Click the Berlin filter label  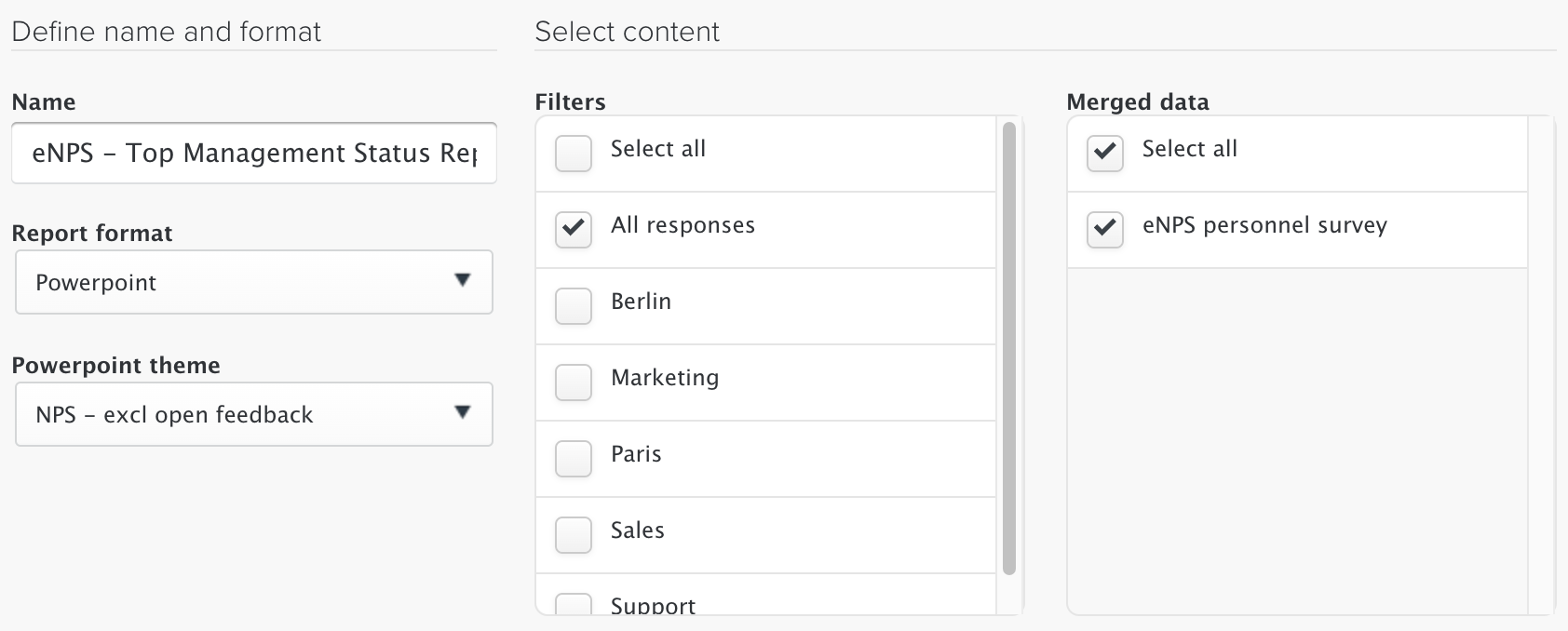[x=641, y=302]
